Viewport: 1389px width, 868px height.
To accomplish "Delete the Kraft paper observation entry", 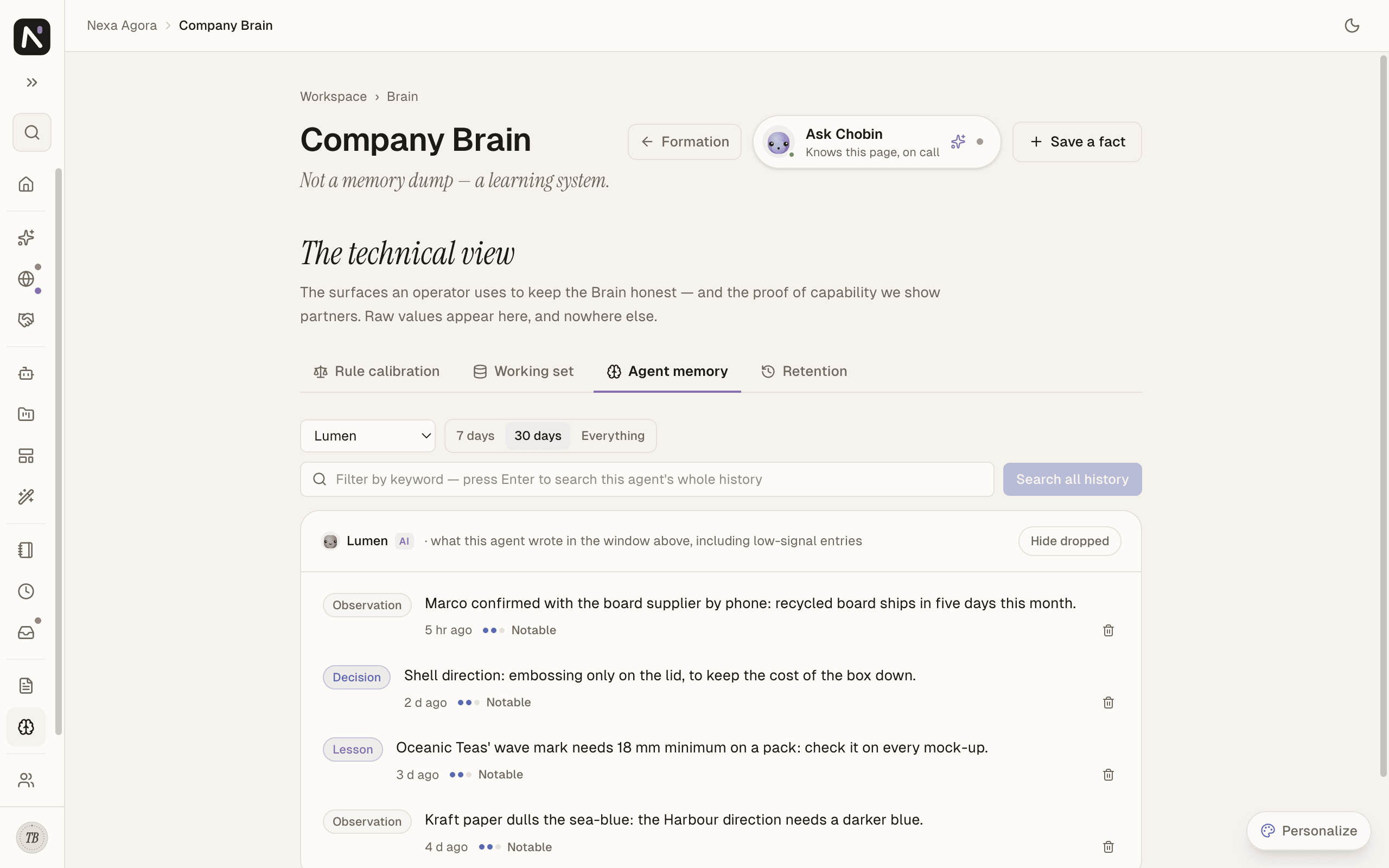I will point(1108,847).
